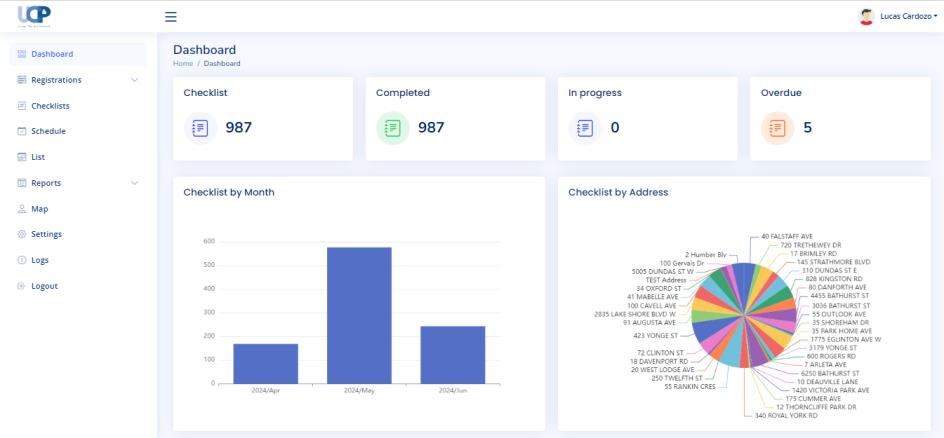Image resolution: width=944 pixels, height=438 pixels.
Task: Click the Dashboard breadcrumb text
Action: 222,63
